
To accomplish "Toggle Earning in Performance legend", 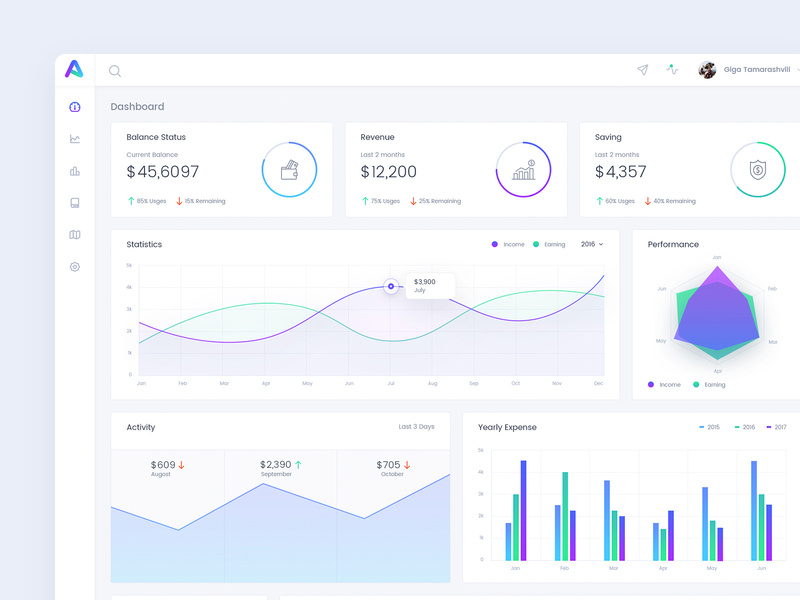I will pyautogui.click(x=709, y=385).
